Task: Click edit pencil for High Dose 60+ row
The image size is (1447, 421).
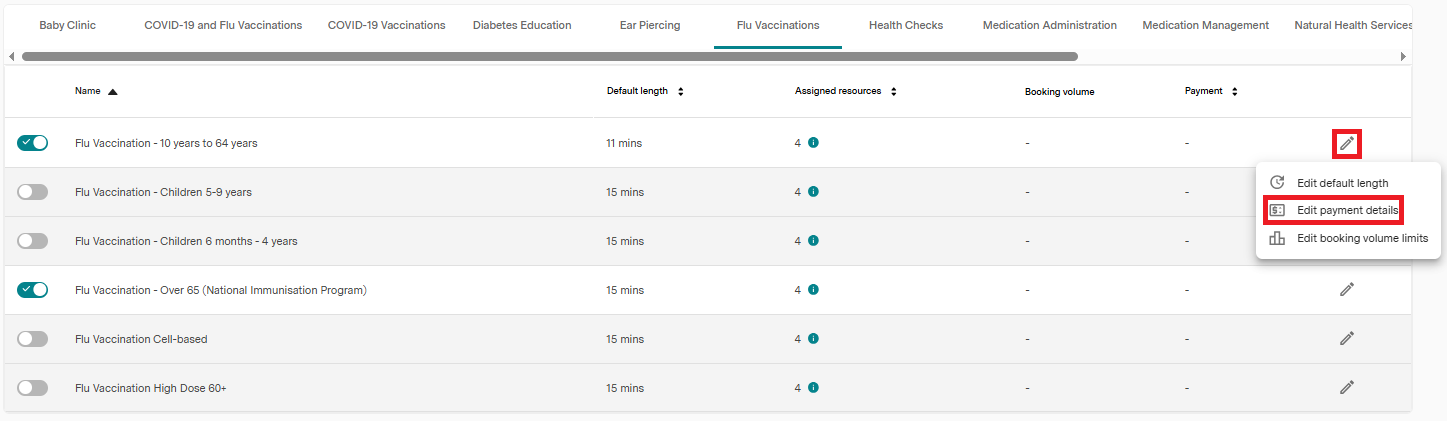Action: [1347, 388]
